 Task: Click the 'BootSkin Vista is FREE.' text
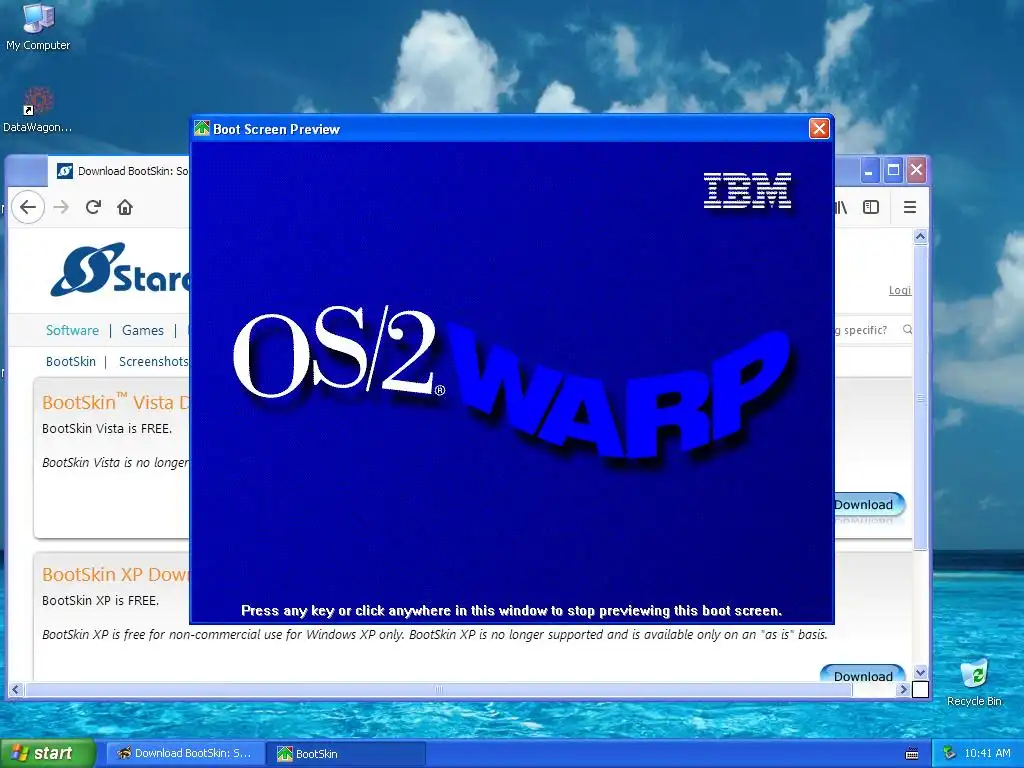[x=107, y=429]
